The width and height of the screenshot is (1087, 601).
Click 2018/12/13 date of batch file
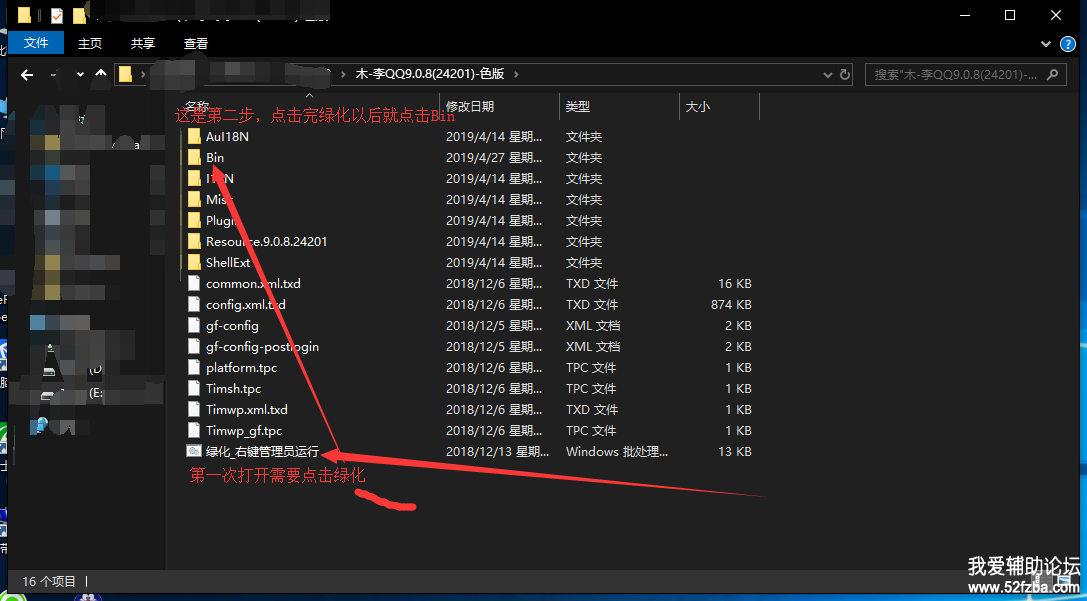pyautogui.click(x=498, y=452)
